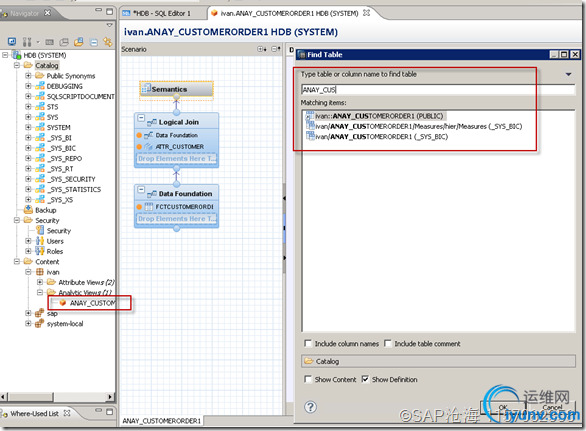Click the Security key icon beside the Security leaf
The width and height of the screenshot is (586, 431).
40,230
